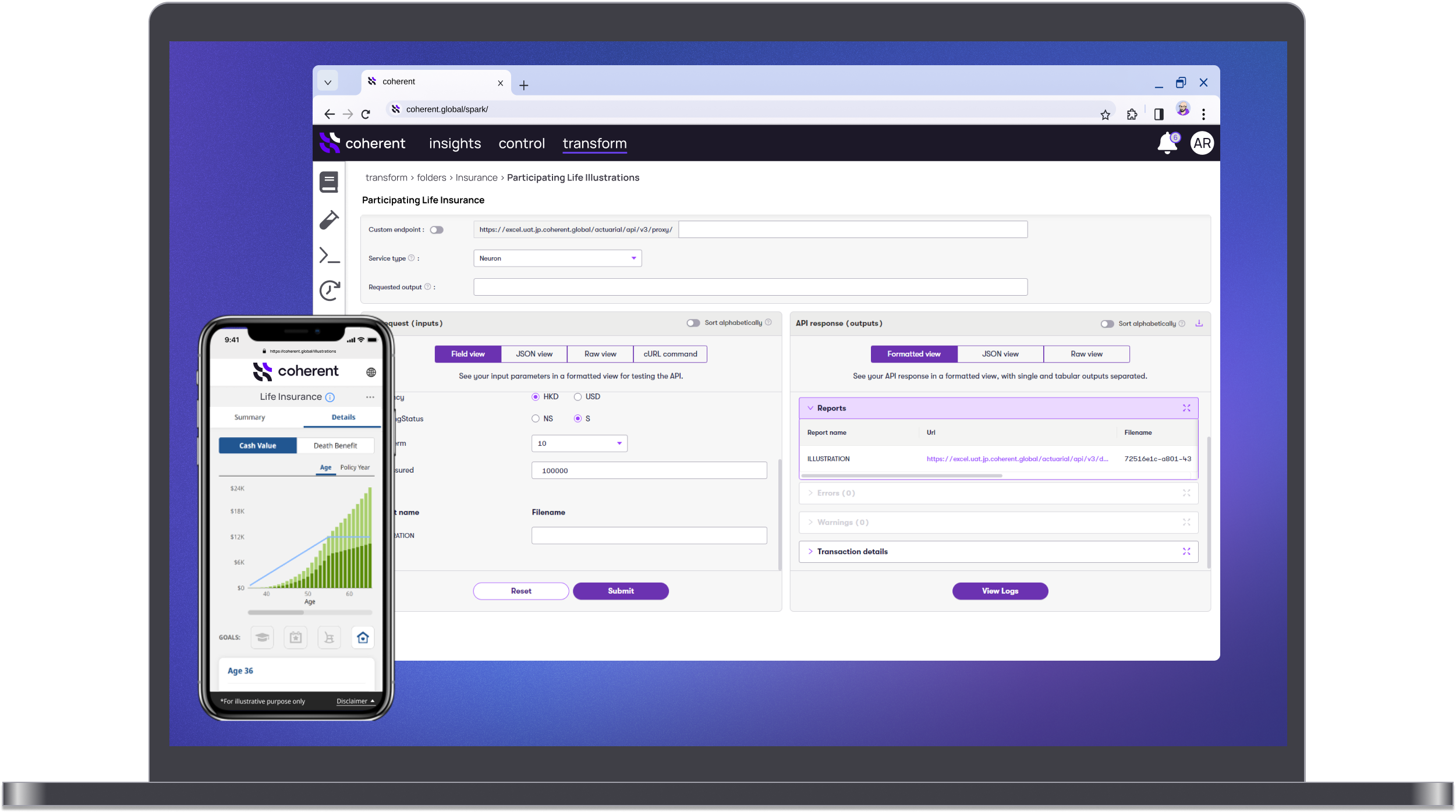Click the Sum Insured input field
The image size is (1456, 812).
pos(650,469)
